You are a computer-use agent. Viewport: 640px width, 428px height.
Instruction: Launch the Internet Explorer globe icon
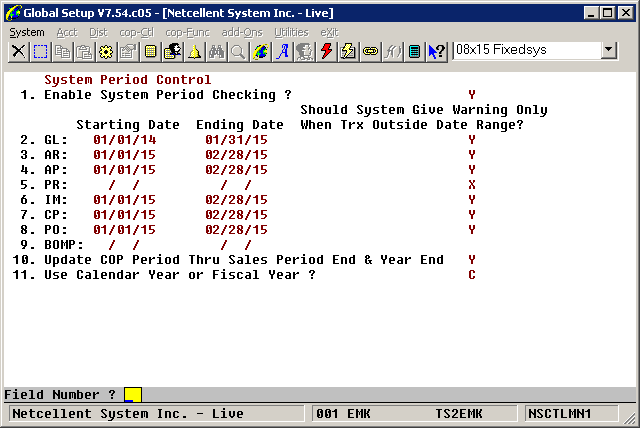[260, 51]
